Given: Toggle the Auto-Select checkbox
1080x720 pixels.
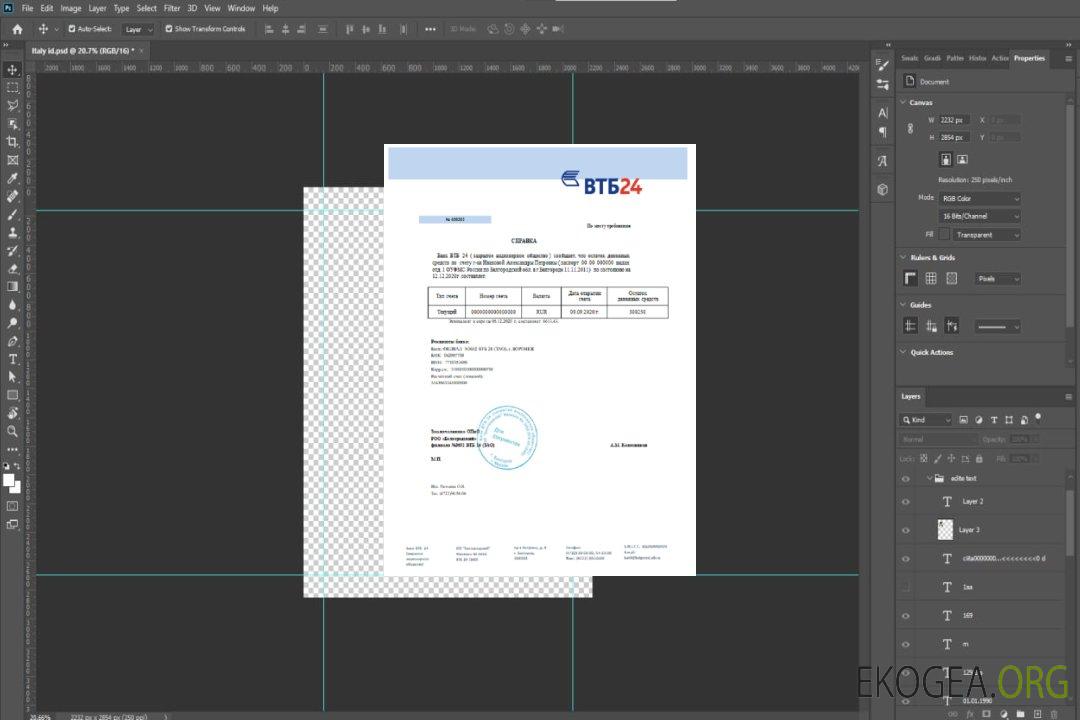Looking at the screenshot, I should 70,29.
